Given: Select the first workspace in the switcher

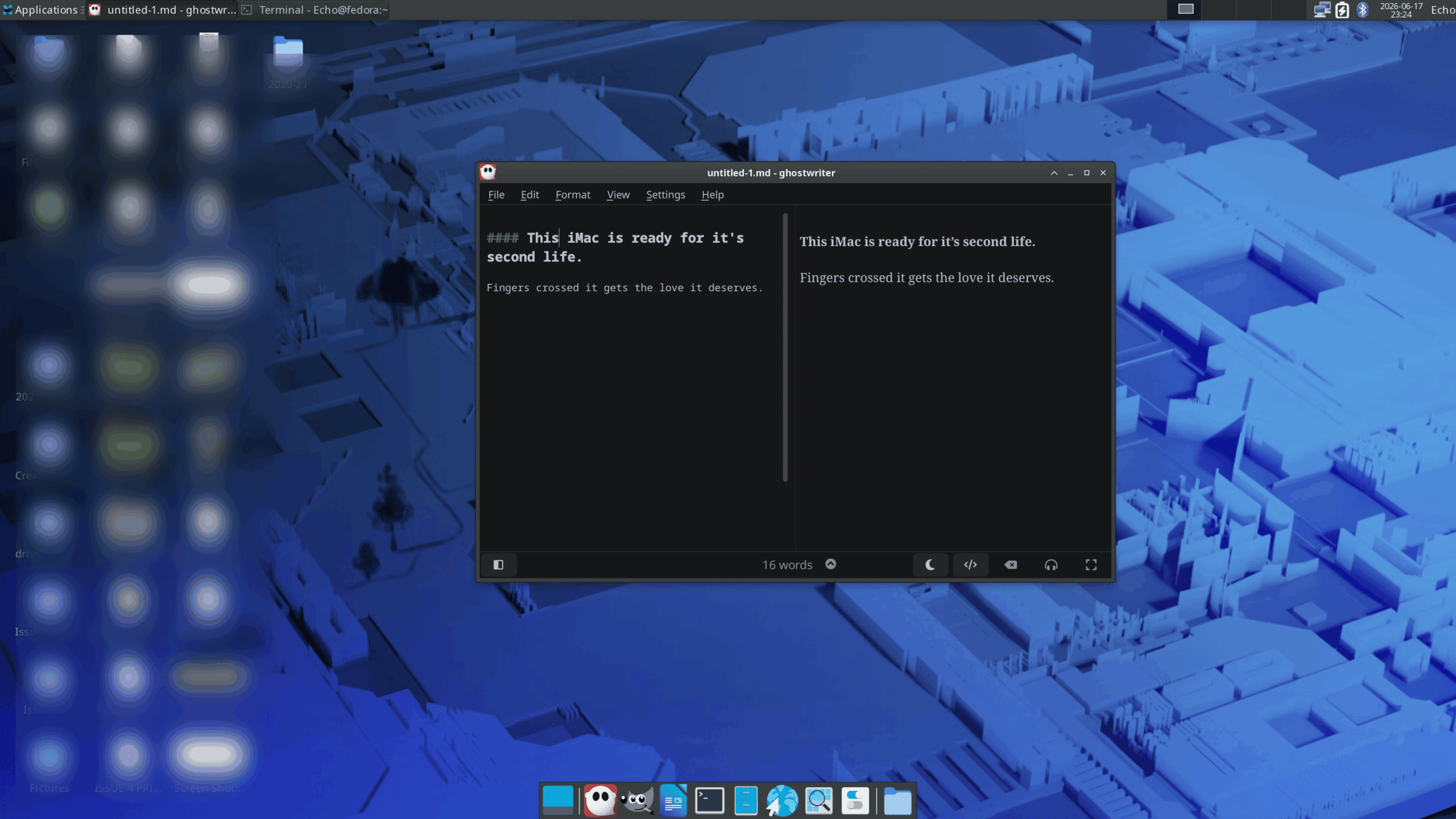Looking at the screenshot, I should click(x=1185, y=10).
